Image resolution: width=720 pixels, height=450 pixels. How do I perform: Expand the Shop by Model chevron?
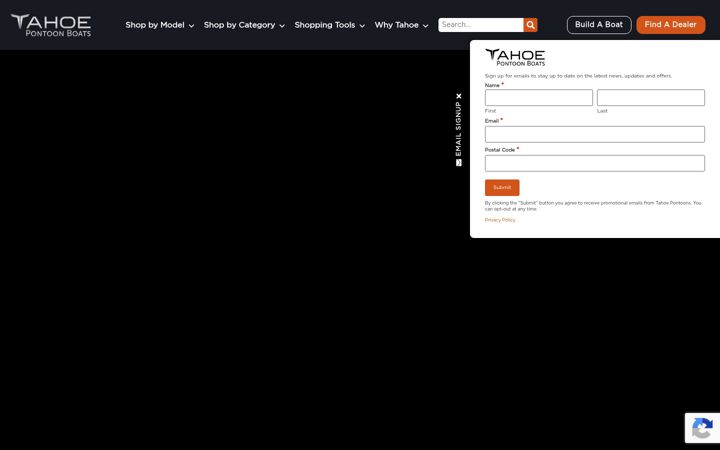point(191,26)
